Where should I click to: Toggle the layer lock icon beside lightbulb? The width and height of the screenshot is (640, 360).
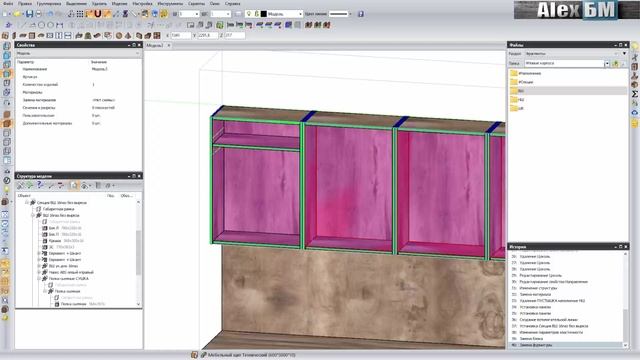(257, 14)
